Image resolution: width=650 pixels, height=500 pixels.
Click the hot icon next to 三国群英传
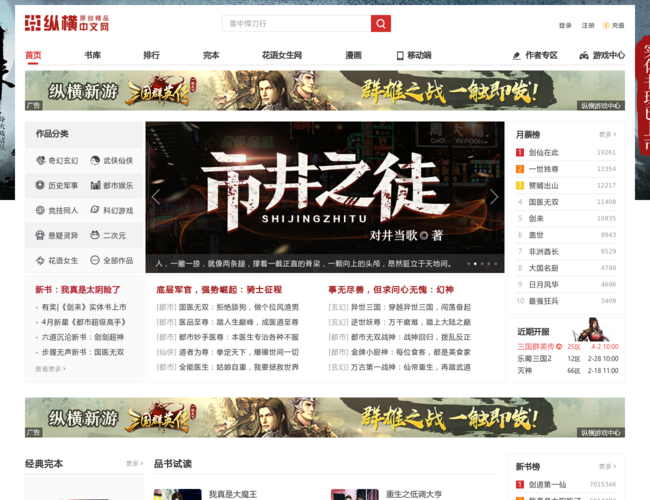point(559,347)
